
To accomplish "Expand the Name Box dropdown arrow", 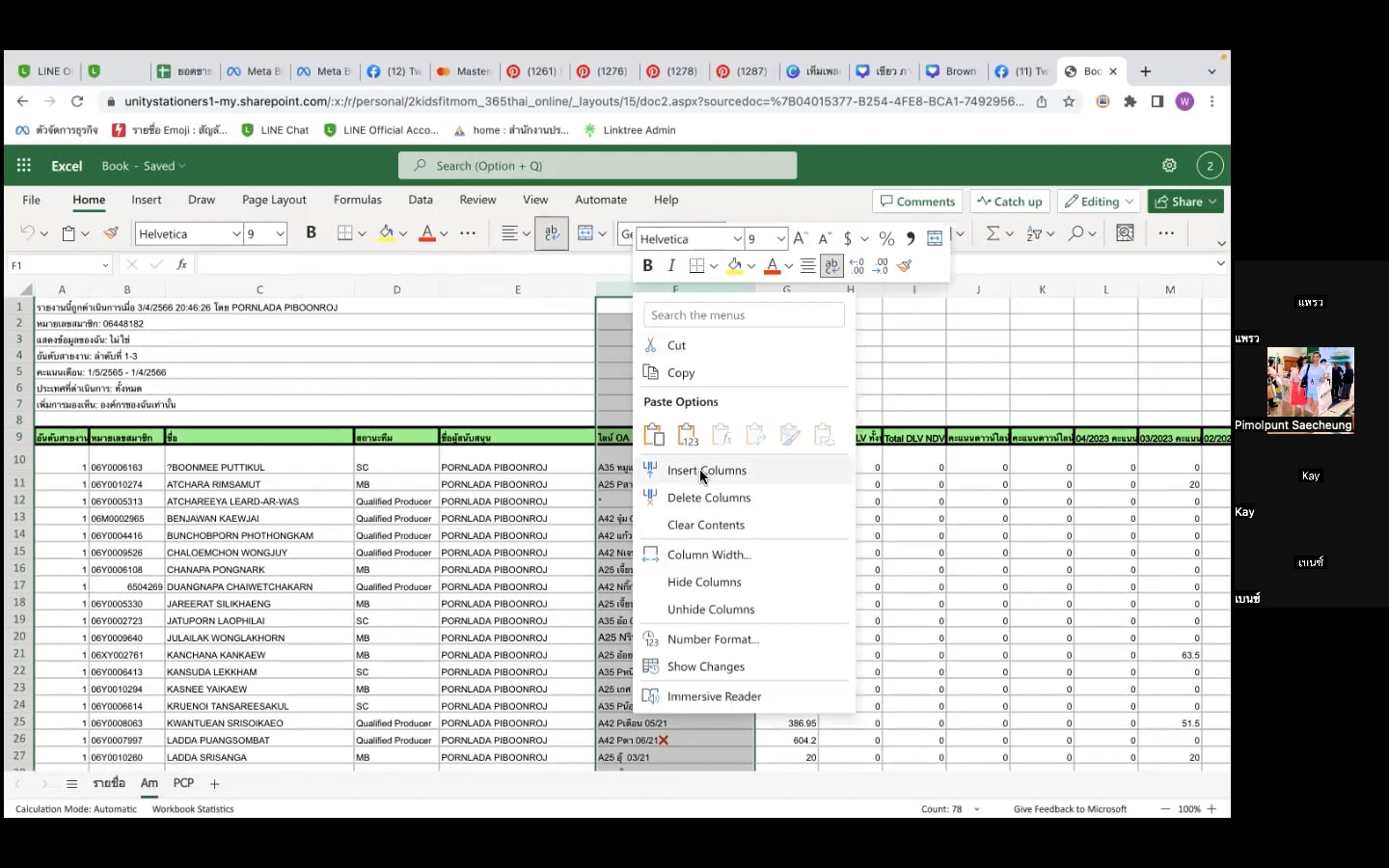I will tap(105, 265).
